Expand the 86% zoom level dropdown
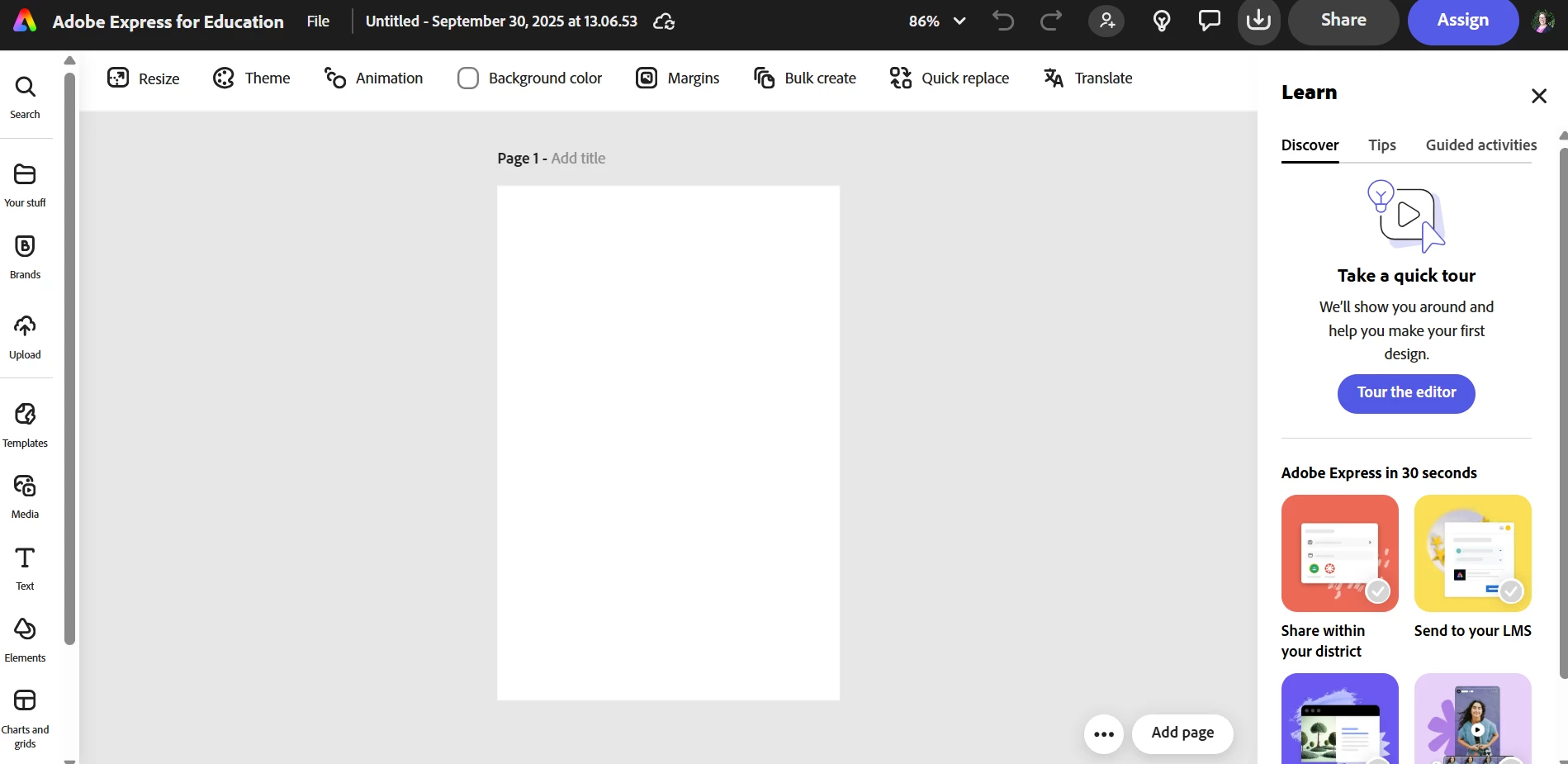Screen dimensions: 1568x764 [937, 21]
